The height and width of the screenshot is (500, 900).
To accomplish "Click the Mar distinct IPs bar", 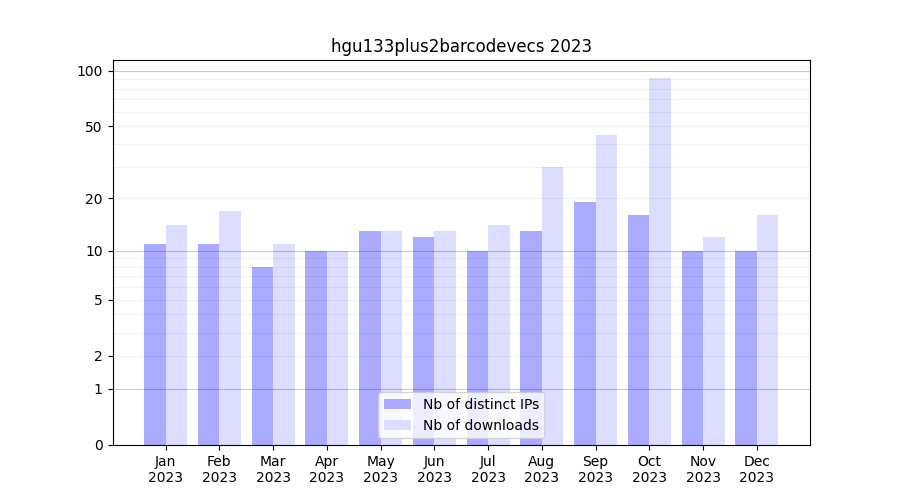I will [262, 355].
